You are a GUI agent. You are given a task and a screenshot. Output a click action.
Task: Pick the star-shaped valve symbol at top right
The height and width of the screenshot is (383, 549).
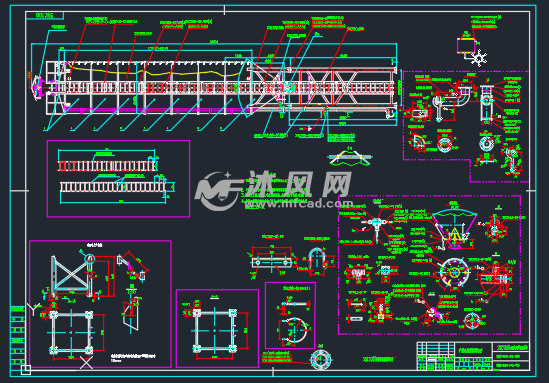click(x=478, y=58)
